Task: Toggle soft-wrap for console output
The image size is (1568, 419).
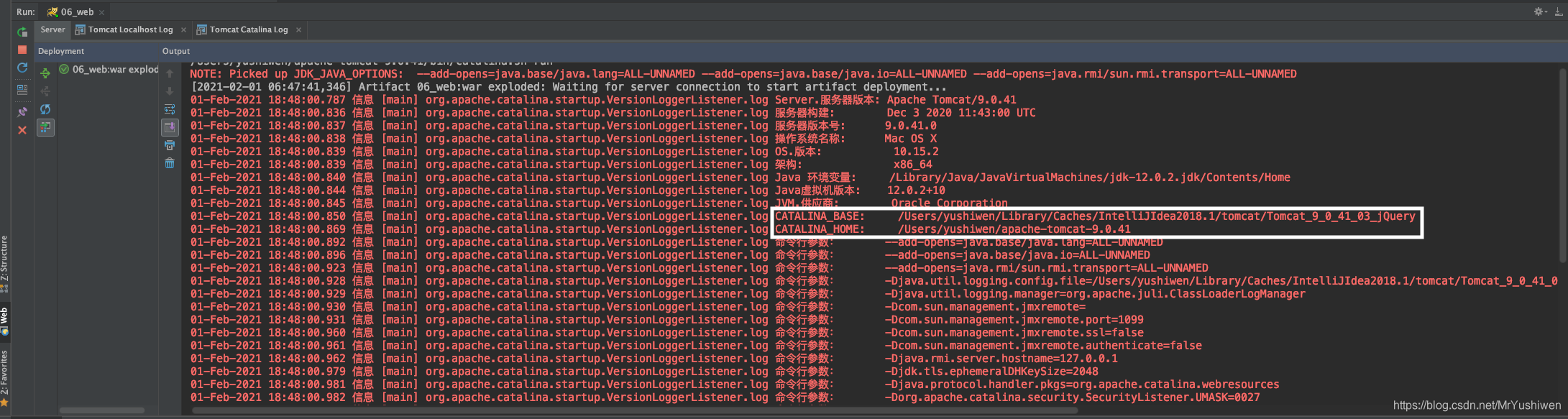Action: click(170, 109)
